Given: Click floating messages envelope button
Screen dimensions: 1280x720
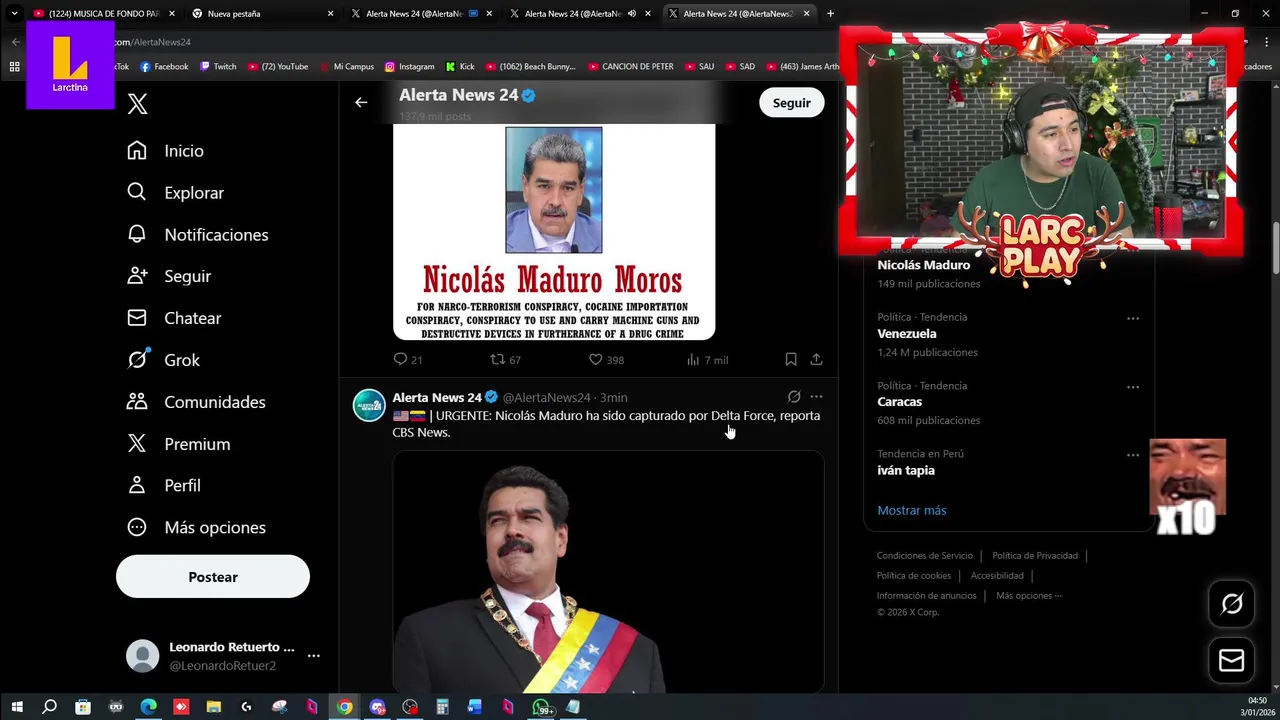Looking at the screenshot, I should pyautogui.click(x=1232, y=660).
